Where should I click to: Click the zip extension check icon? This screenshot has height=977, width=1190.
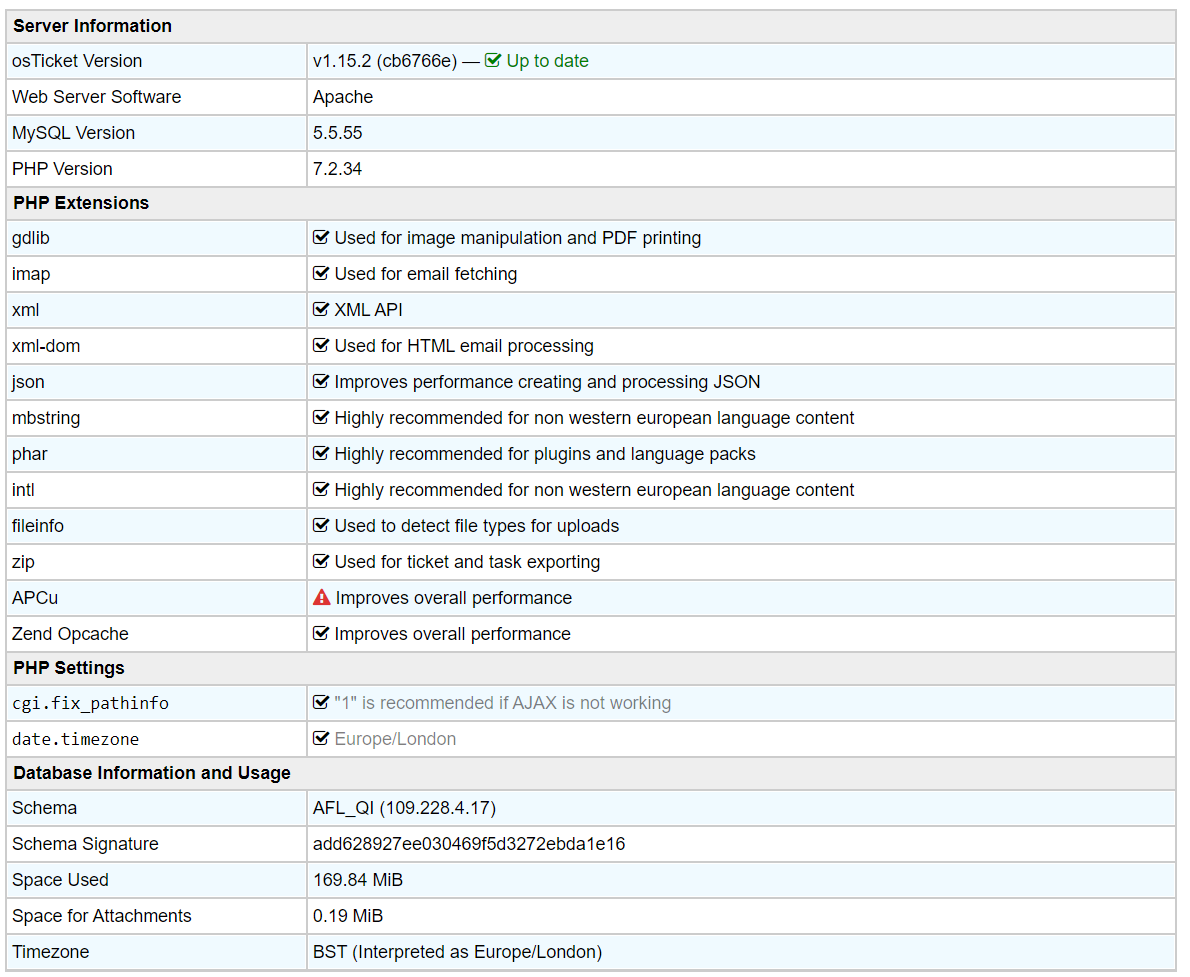[x=321, y=561]
